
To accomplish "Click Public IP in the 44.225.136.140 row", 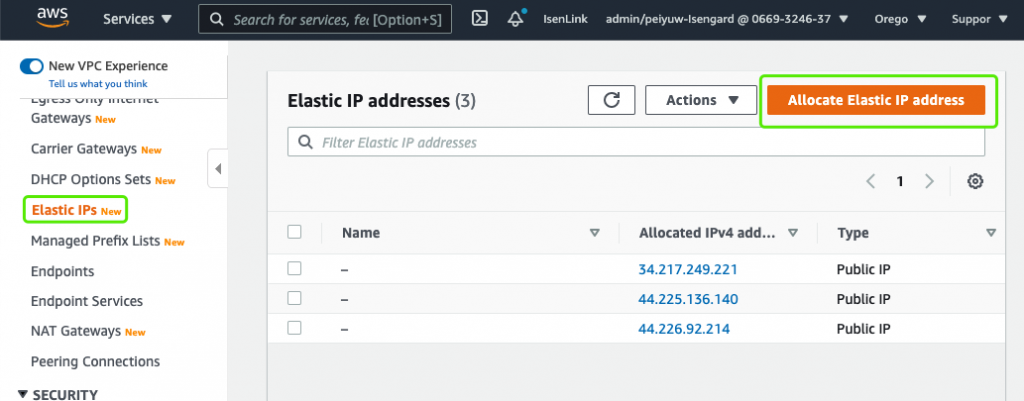I will pyautogui.click(x=863, y=299).
